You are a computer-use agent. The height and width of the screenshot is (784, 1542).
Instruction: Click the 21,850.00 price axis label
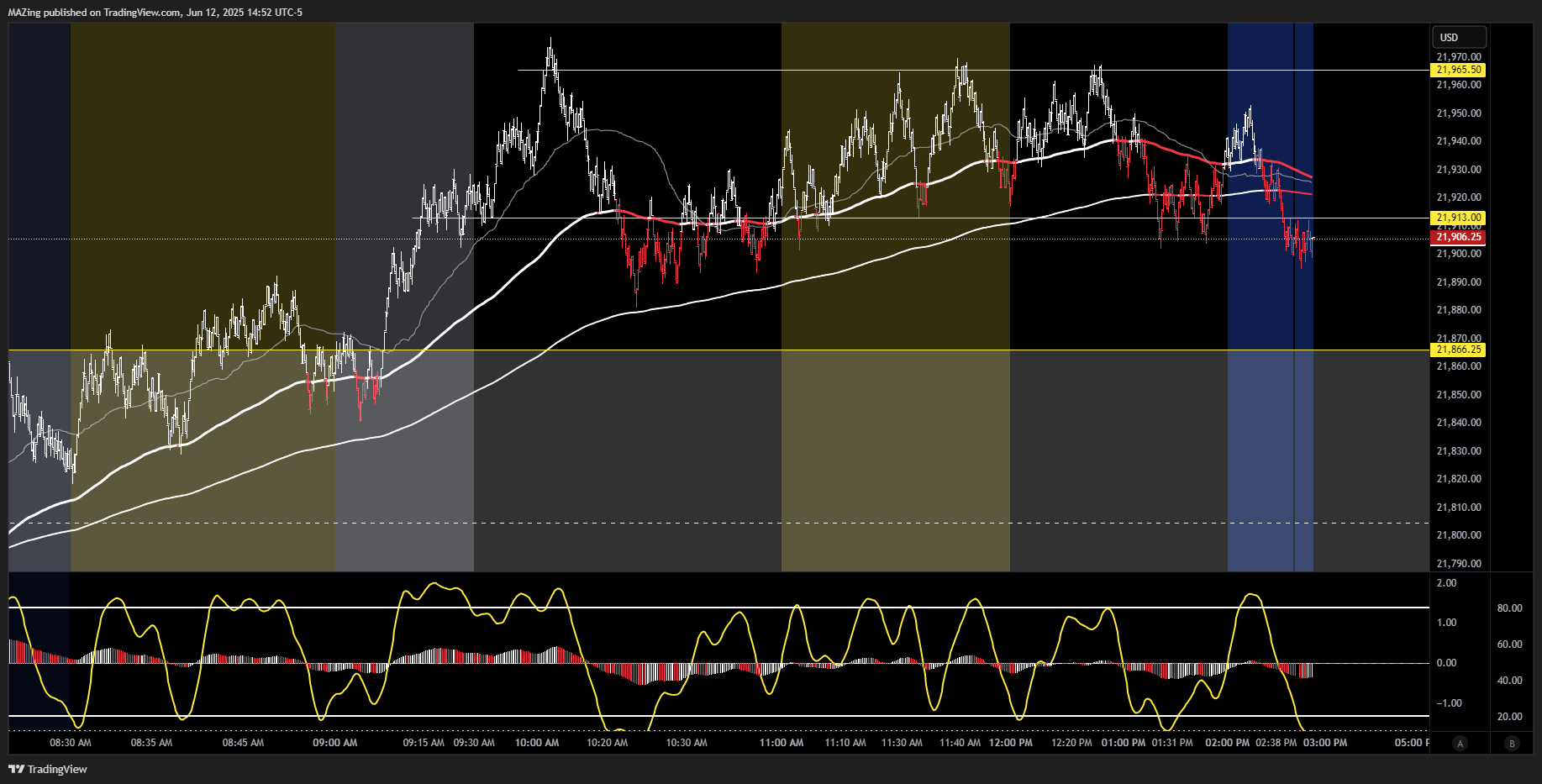pos(1459,395)
